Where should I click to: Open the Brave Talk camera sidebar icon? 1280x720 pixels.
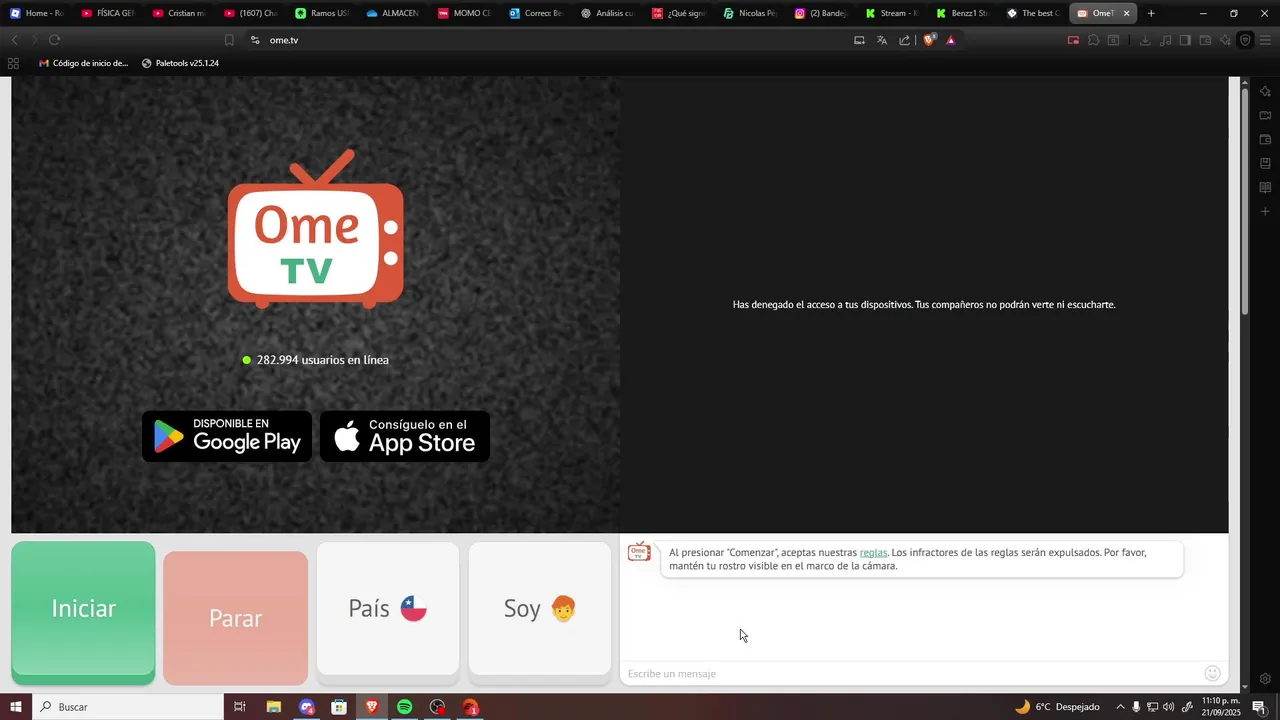point(1265,115)
